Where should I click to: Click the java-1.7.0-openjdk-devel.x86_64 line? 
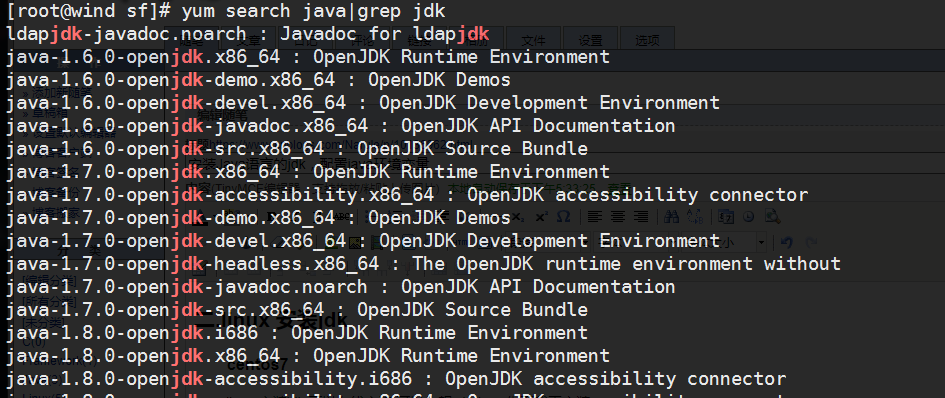click(x=363, y=241)
